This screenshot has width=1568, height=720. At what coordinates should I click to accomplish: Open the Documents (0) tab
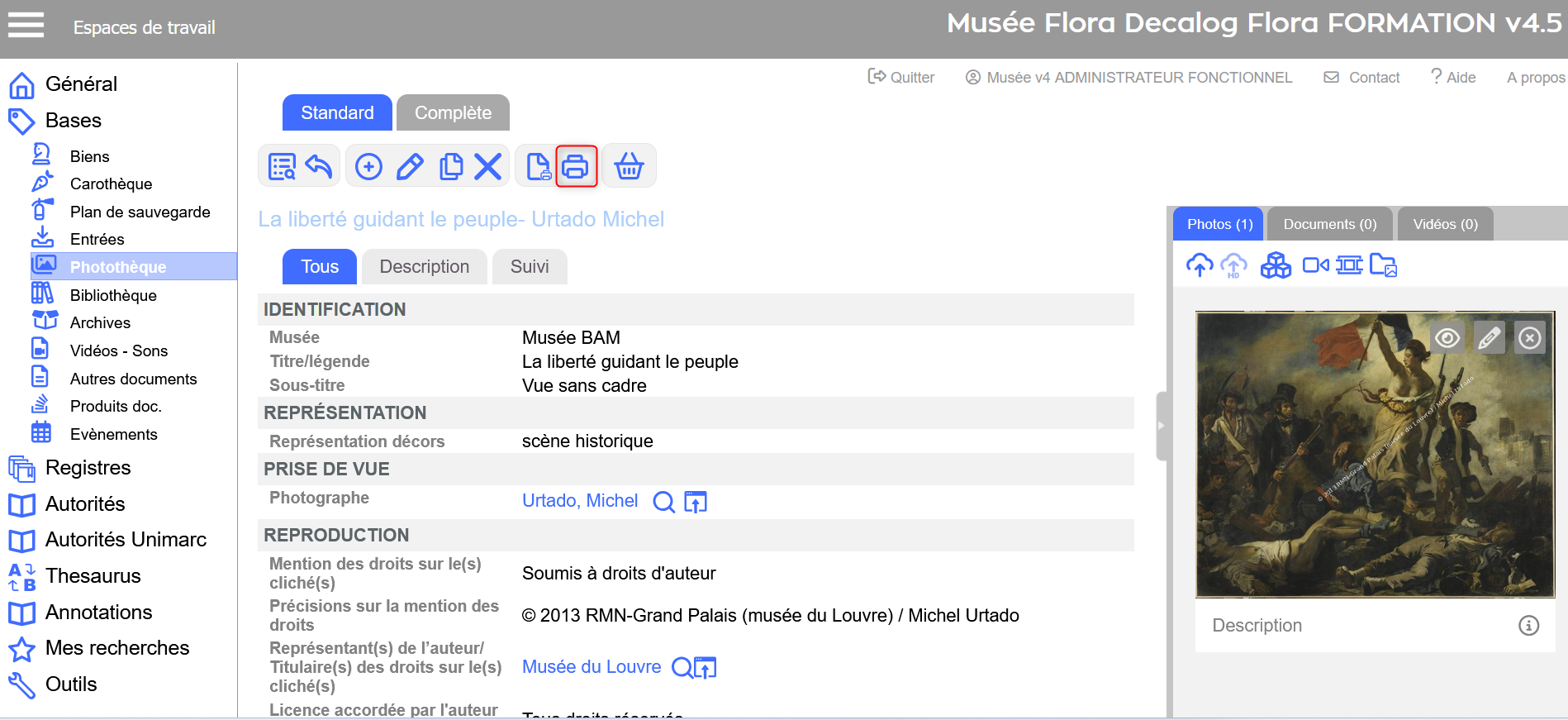[1329, 224]
